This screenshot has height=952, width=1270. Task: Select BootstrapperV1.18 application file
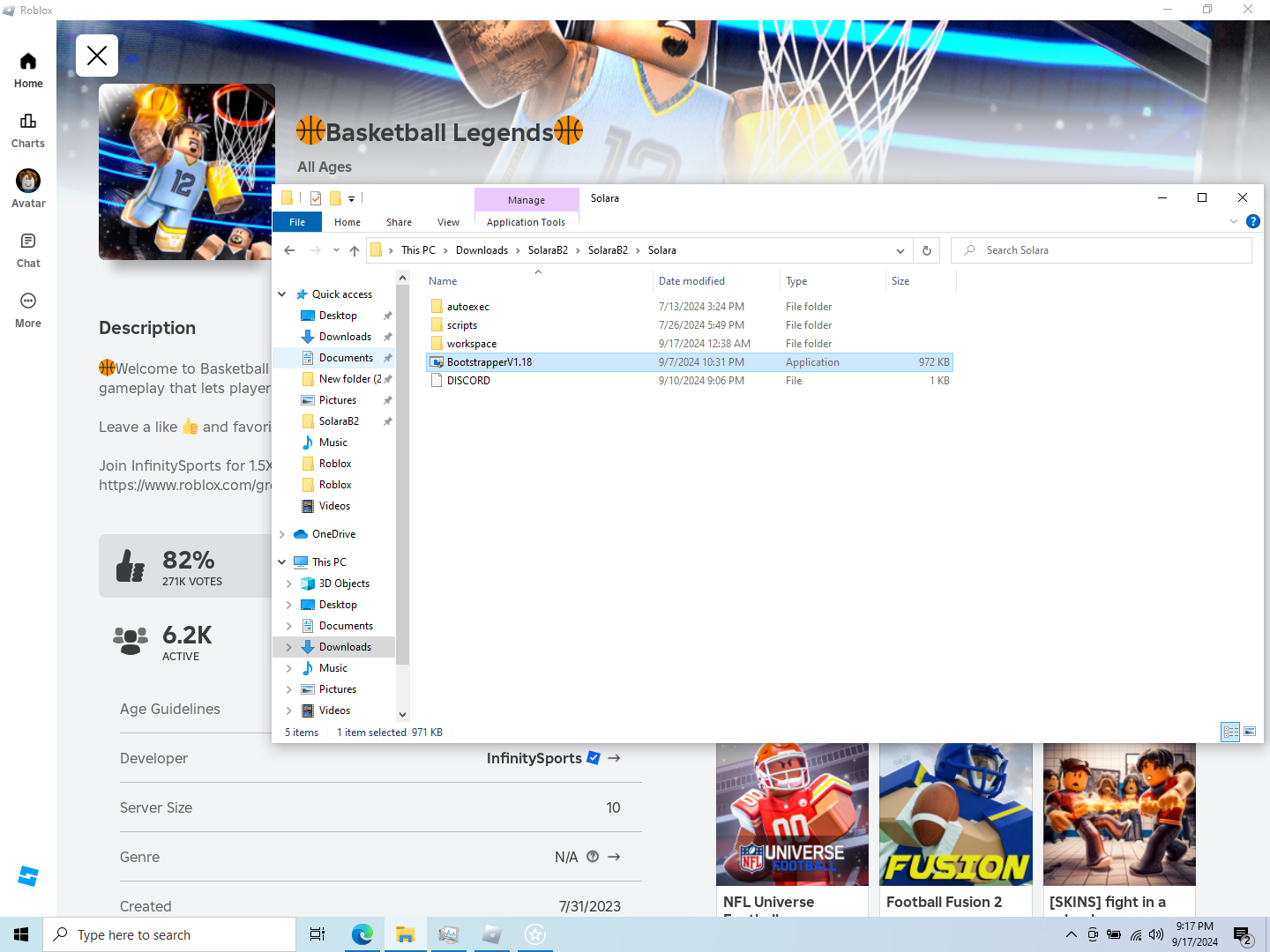(690, 362)
